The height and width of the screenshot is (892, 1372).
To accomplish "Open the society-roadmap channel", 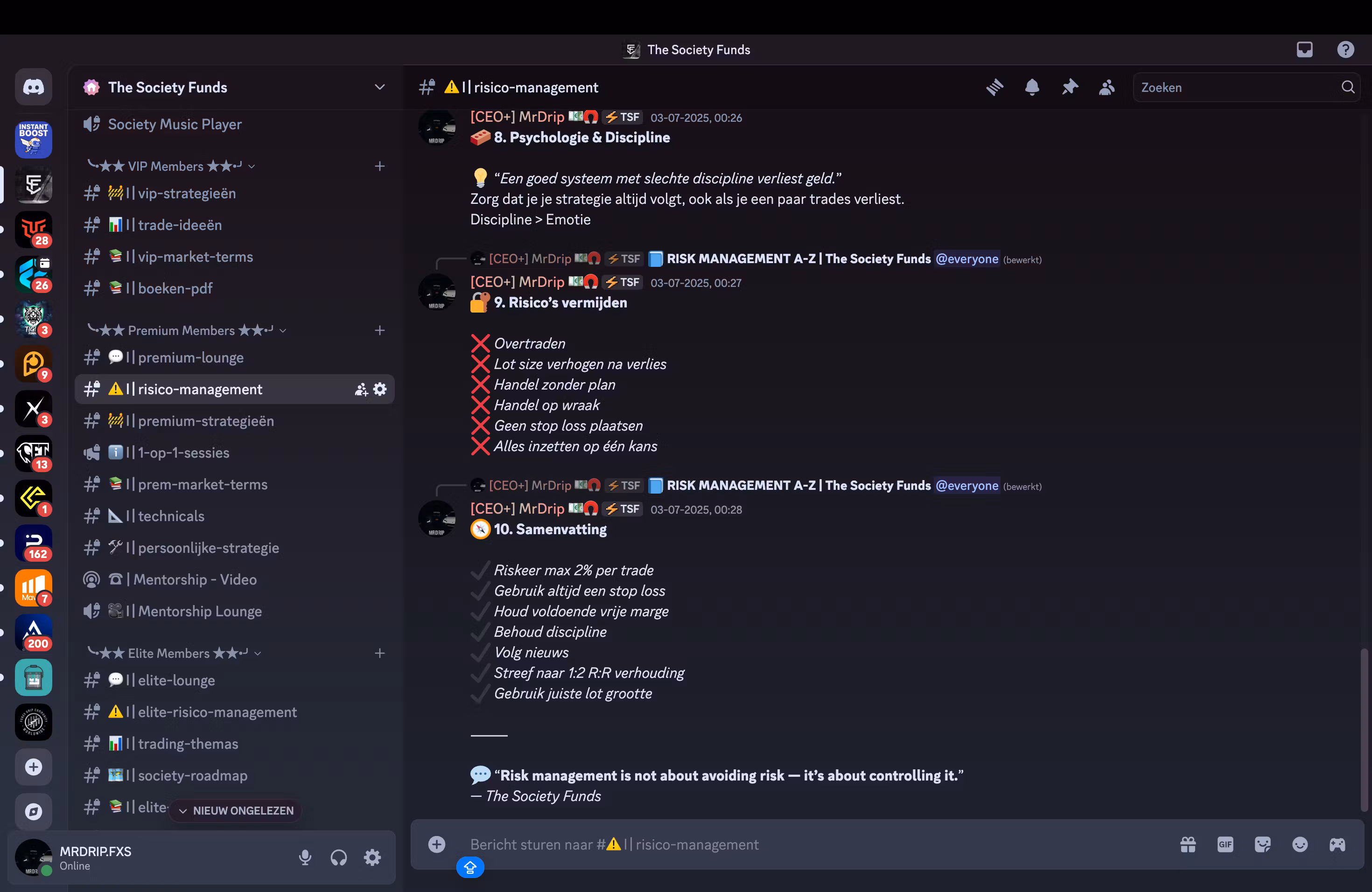I will [235, 775].
